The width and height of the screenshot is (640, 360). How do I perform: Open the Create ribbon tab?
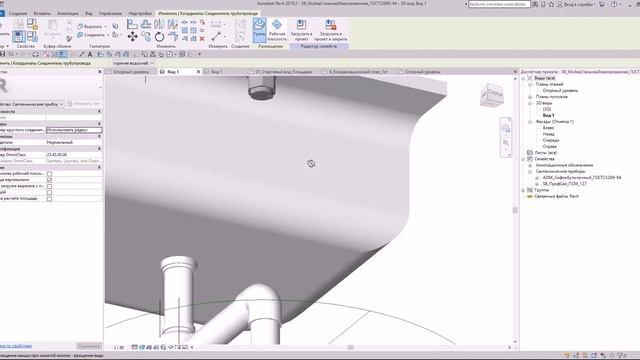pyautogui.click(x=18, y=13)
